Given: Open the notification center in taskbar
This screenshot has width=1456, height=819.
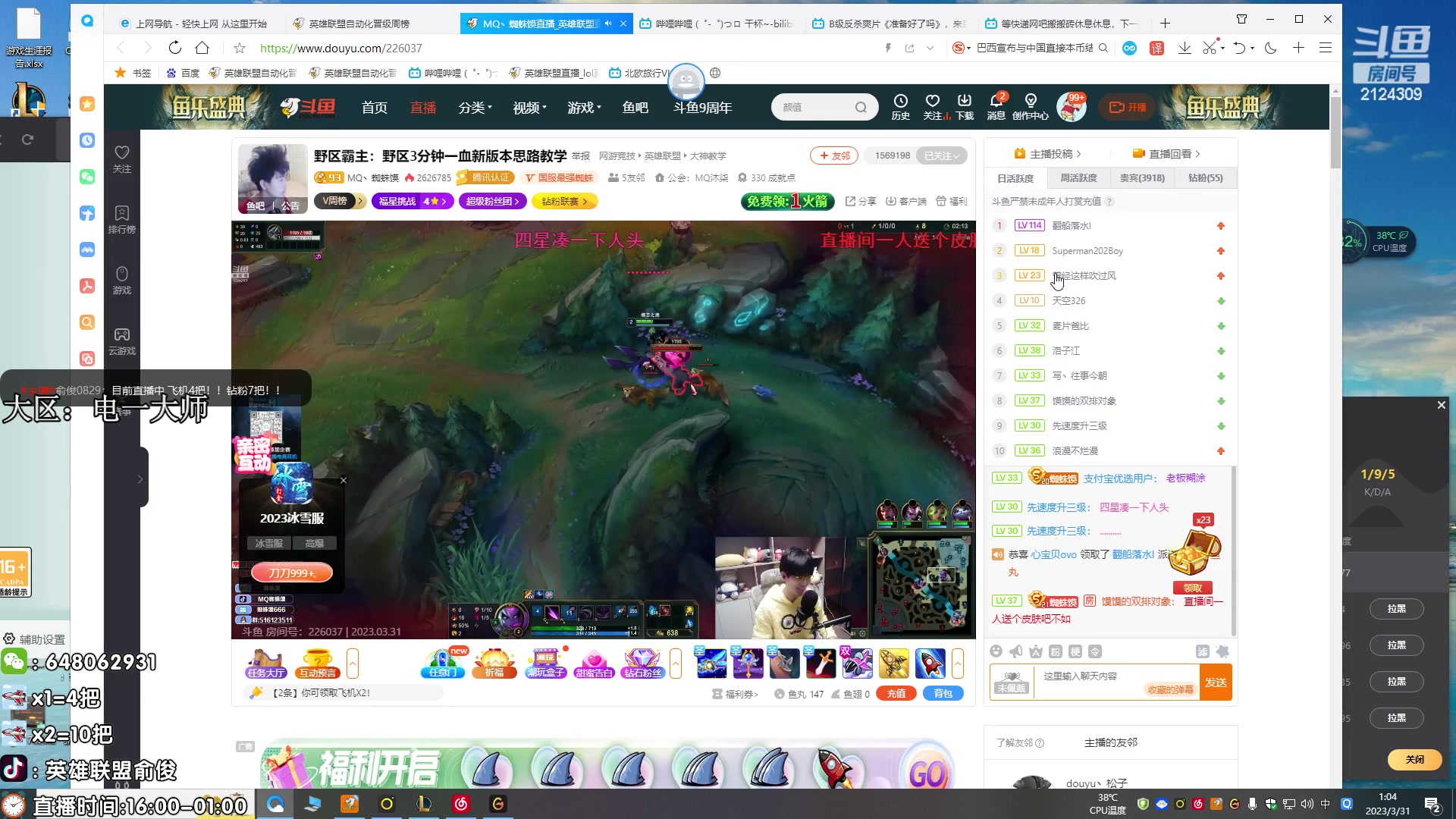Looking at the screenshot, I should (1432, 805).
